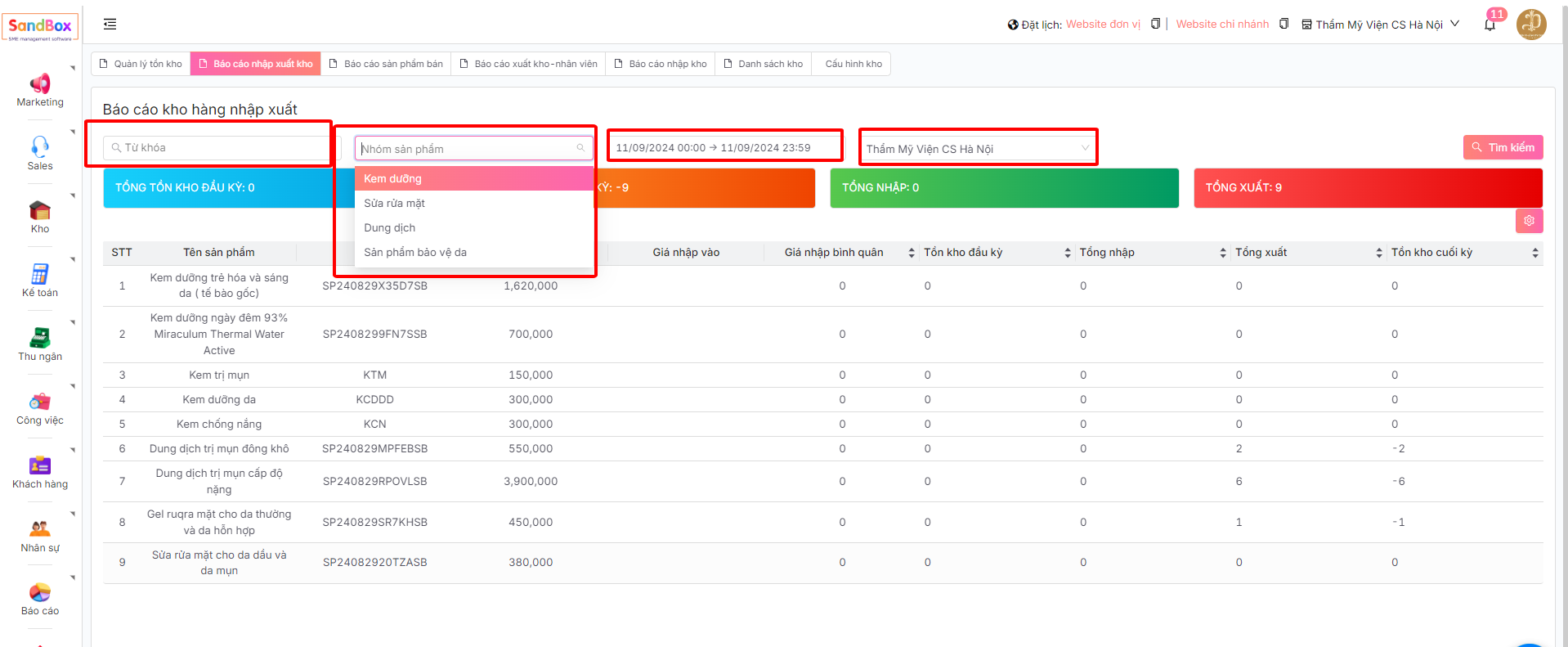Click the notification bell icon
Image resolution: width=1568 pixels, height=647 pixels.
click(x=1490, y=25)
